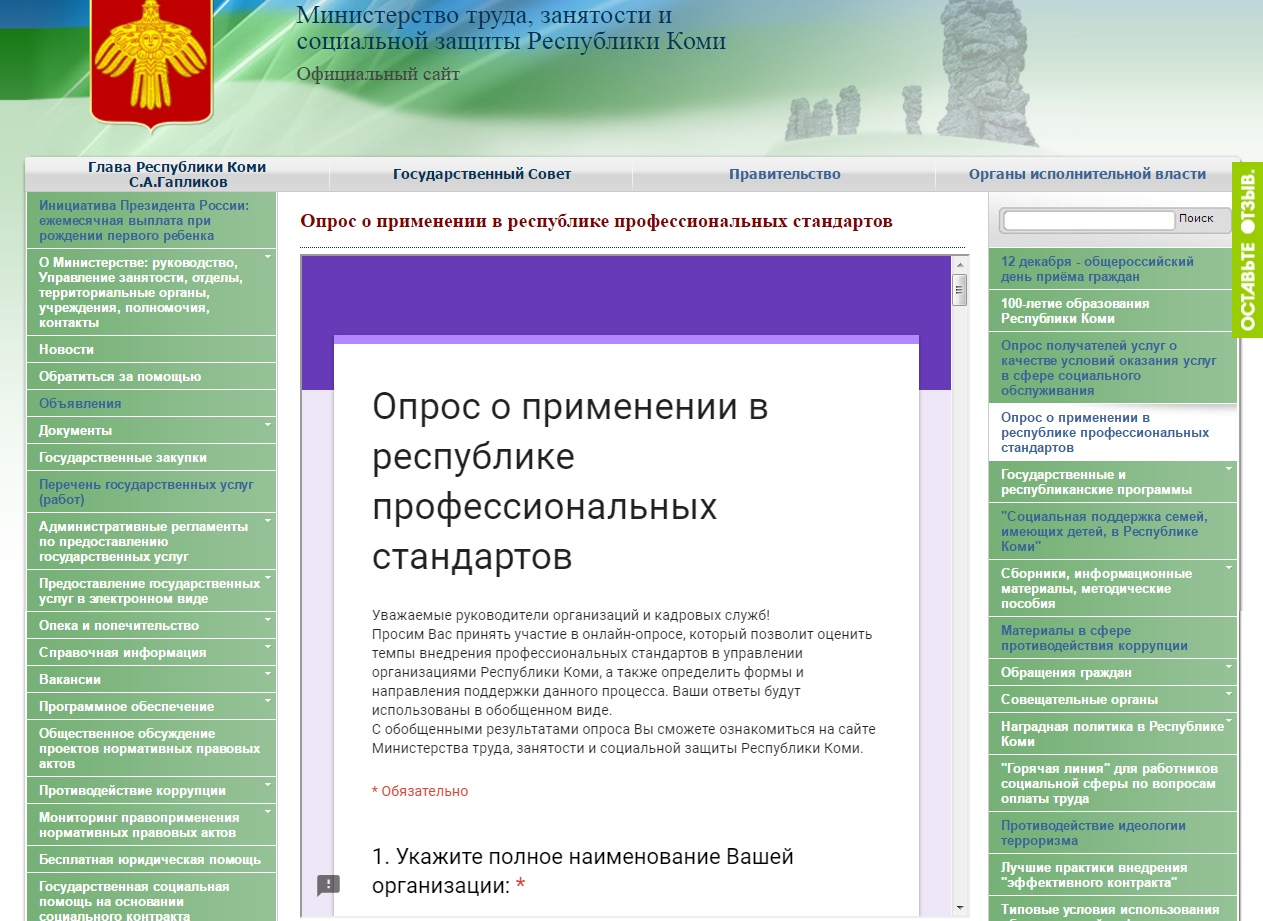Viewport: 1263px width, 921px height.
Task: Expand the 'Опека и попечительство' submenu arrow
Action: tap(268, 620)
